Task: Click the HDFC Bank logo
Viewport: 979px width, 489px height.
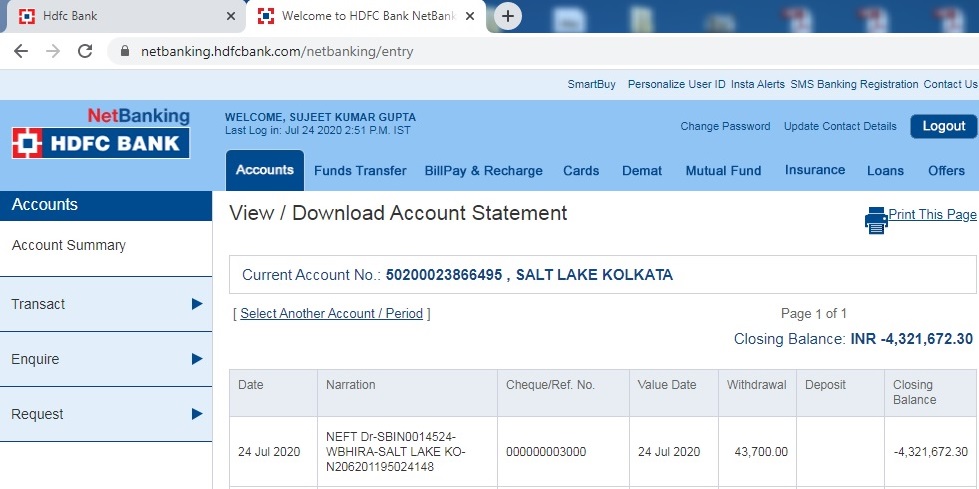Action: click(100, 143)
